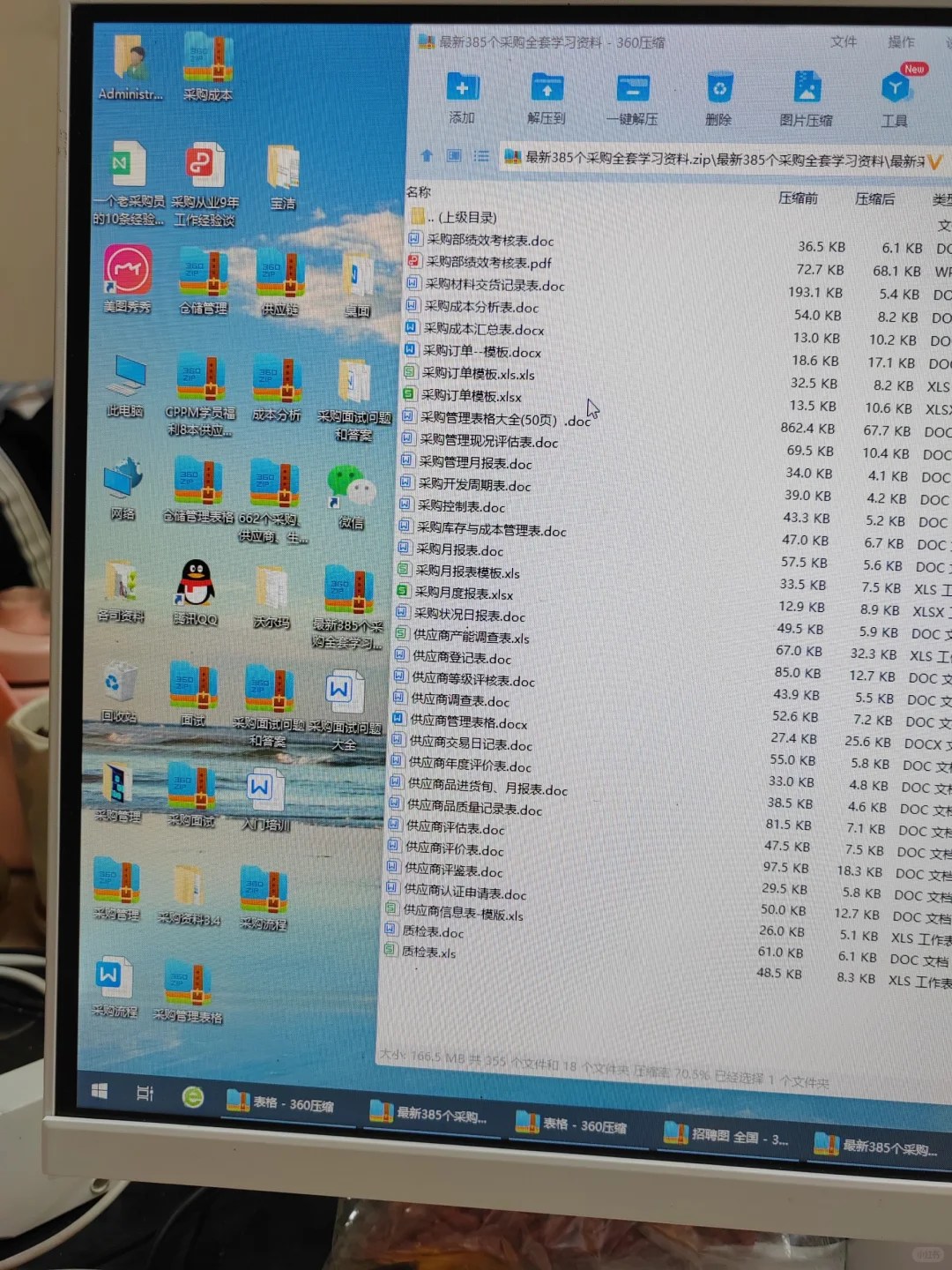Open the Windows Start button
Image resolution: width=952 pixels, height=1270 pixels.
click(x=100, y=1092)
